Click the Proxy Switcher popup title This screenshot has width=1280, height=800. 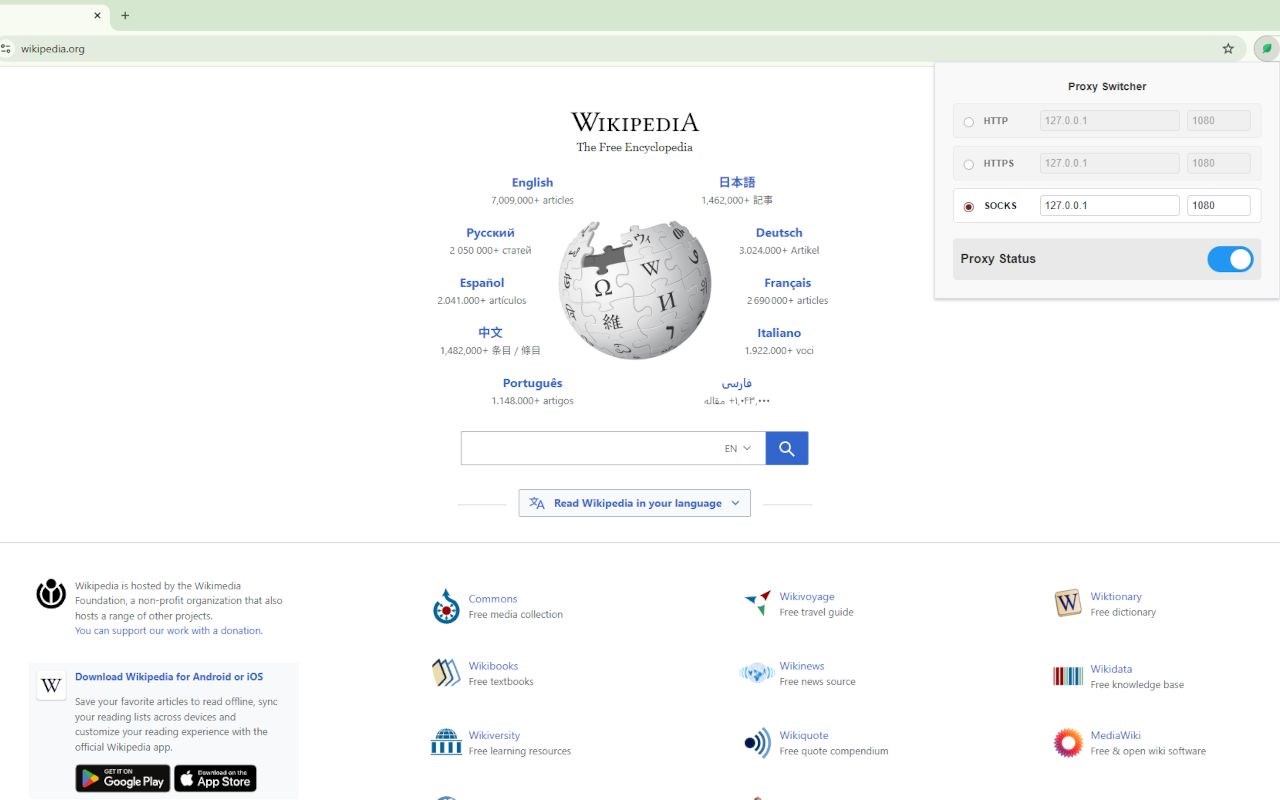coord(1107,87)
